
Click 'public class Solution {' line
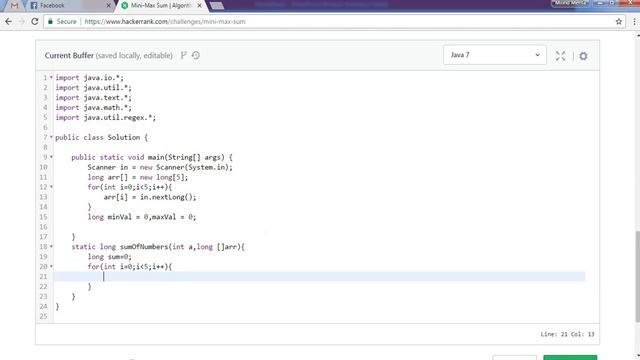101,138
